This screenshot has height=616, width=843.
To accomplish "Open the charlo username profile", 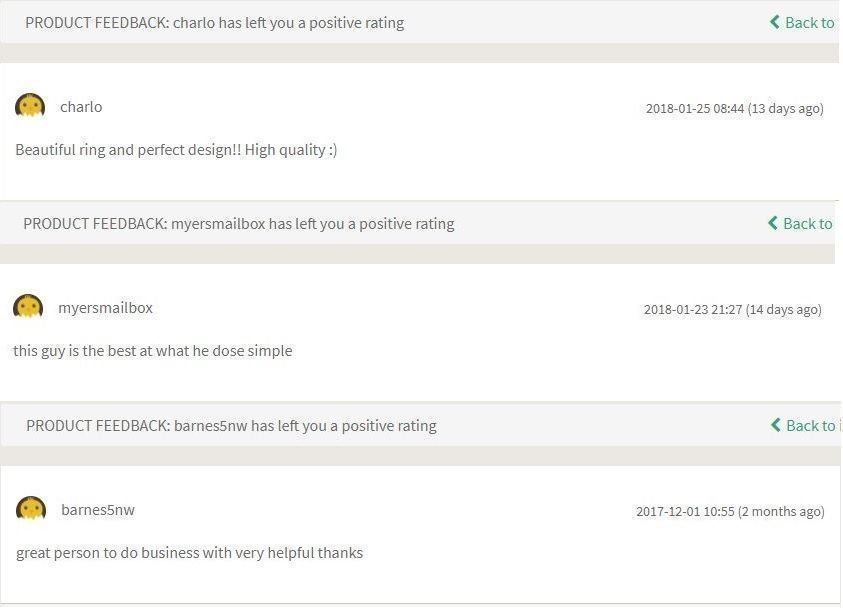I will [81, 107].
